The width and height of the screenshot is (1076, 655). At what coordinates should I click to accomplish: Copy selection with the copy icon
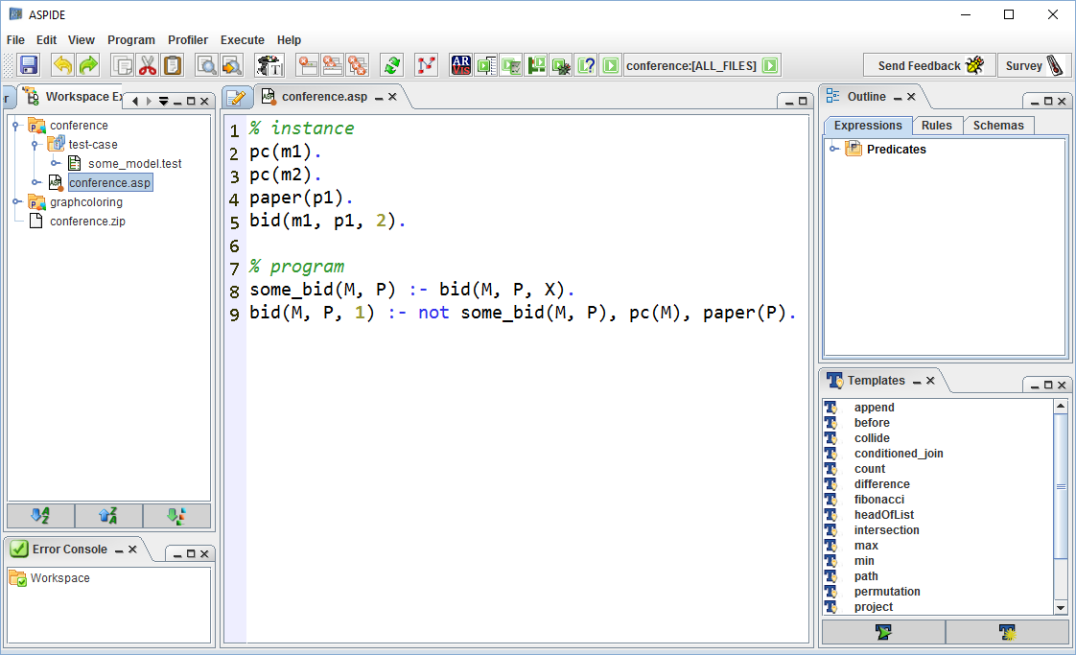pos(122,65)
